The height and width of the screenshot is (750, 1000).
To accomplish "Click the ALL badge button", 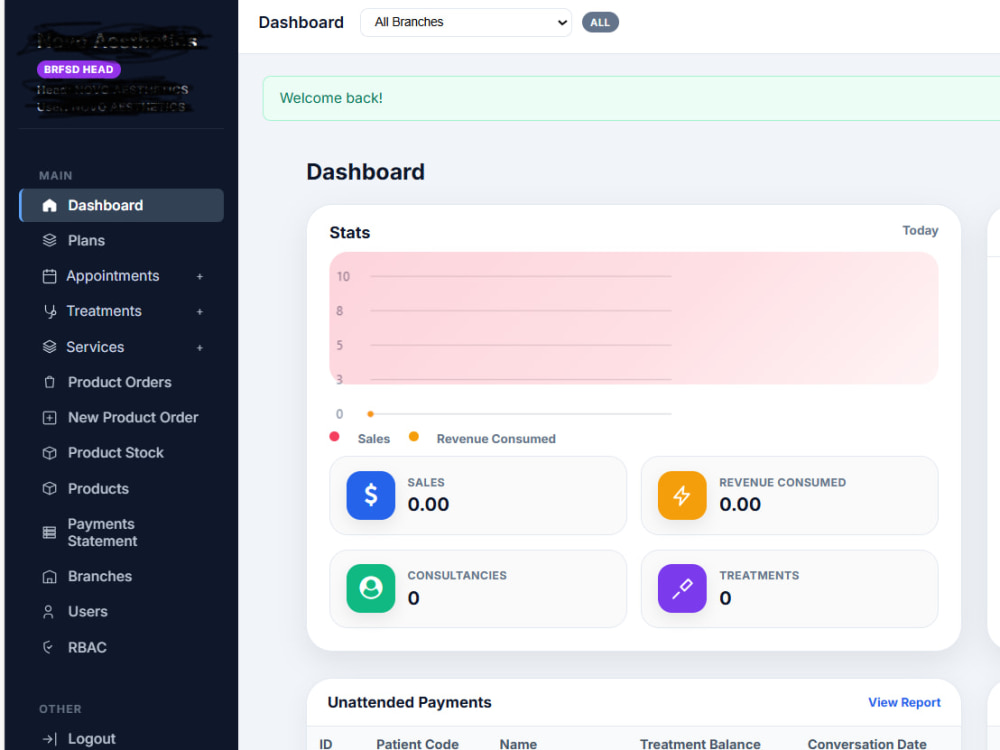I will pos(599,22).
